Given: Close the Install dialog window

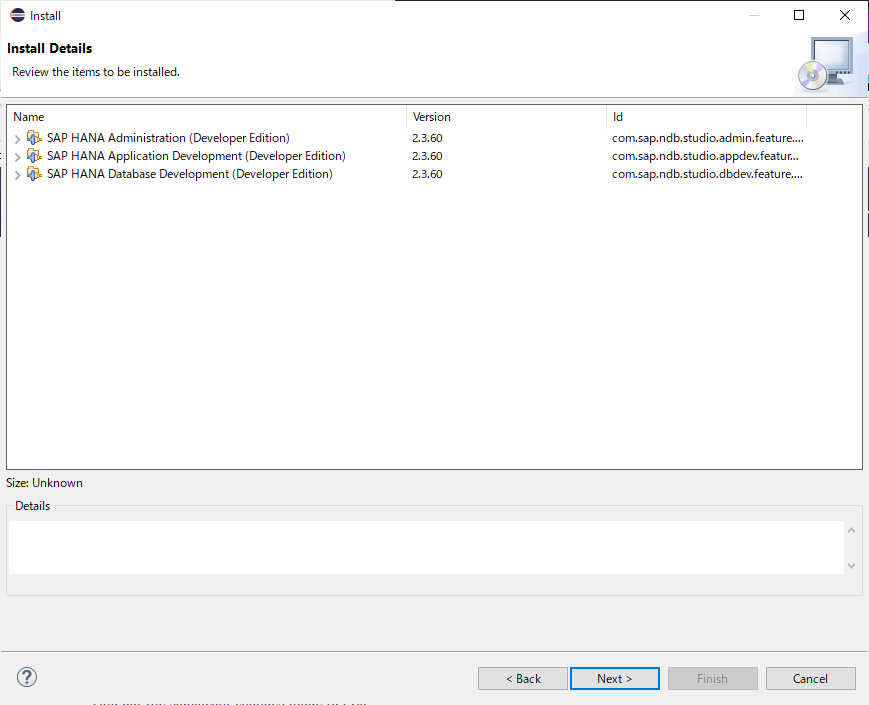Looking at the screenshot, I should pos(845,15).
